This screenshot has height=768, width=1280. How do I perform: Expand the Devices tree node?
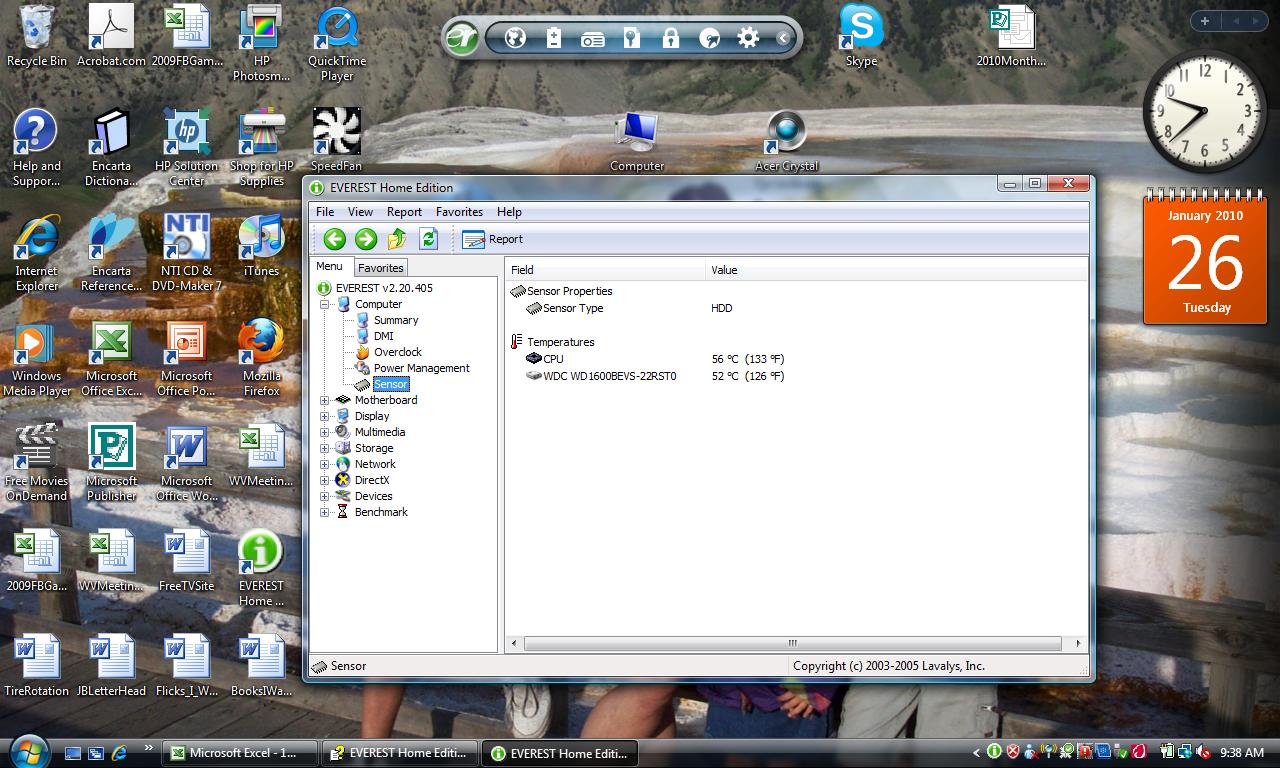(324, 496)
